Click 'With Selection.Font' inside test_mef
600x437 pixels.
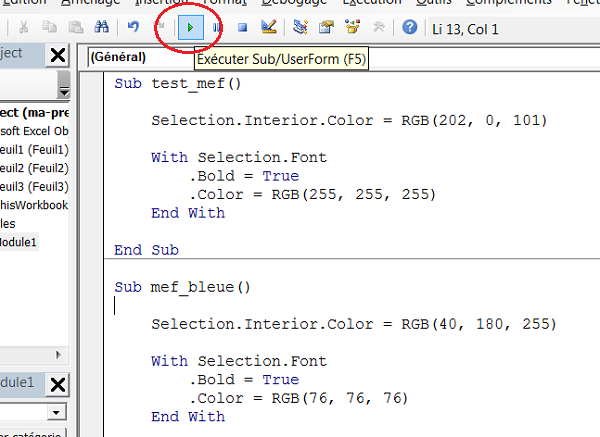239,157
